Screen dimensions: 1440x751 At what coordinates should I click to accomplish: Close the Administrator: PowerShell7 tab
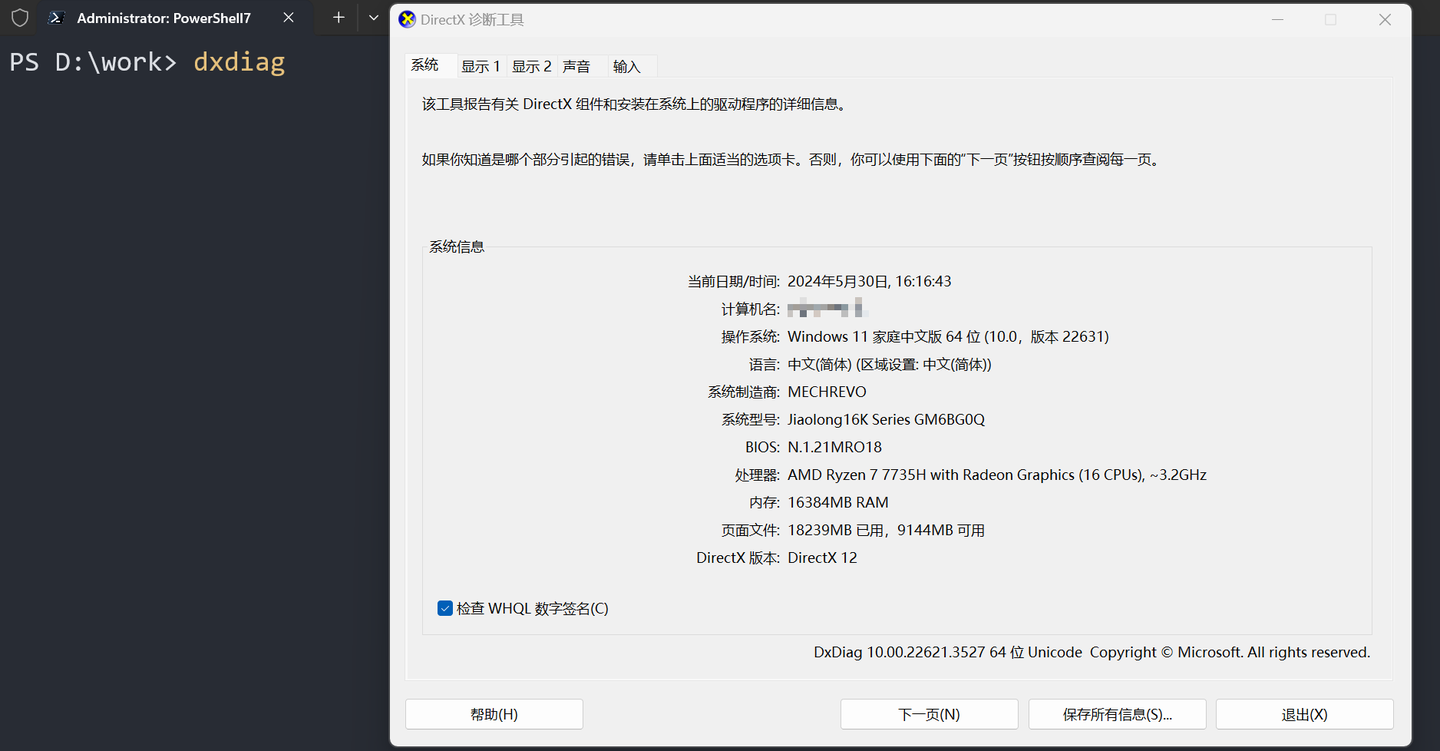(x=288, y=18)
